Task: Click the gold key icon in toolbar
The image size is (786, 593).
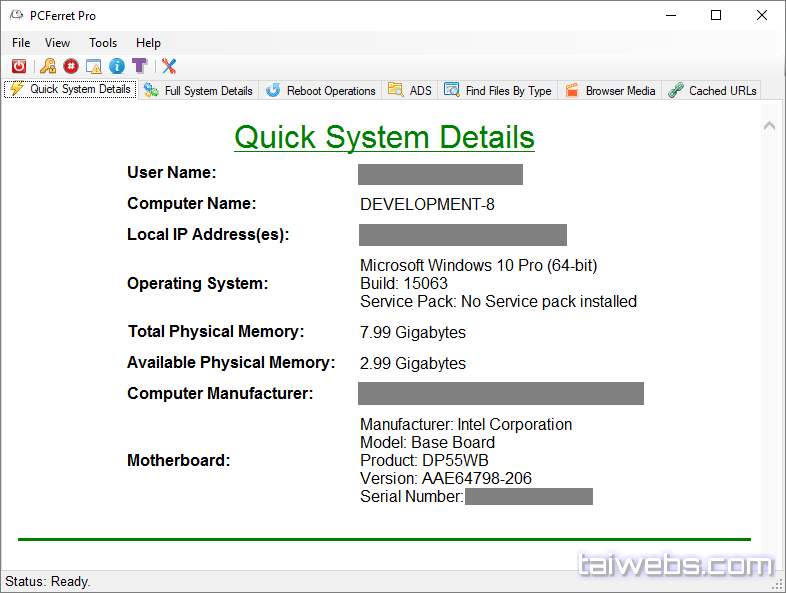Action: 47,66
